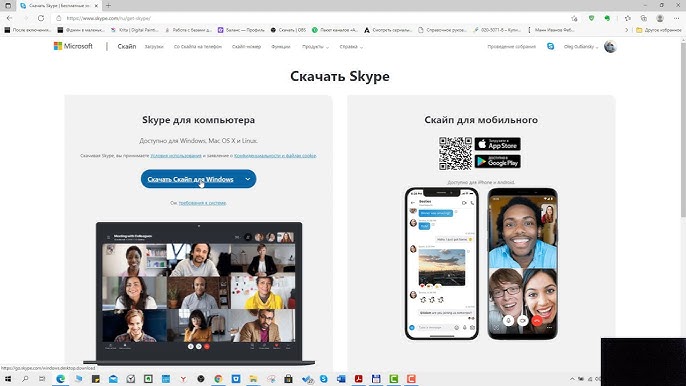The width and height of the screenshot is (686, 386).
Task: Click the laptop Skype meeting screenshot
Action: coord(199,292)
